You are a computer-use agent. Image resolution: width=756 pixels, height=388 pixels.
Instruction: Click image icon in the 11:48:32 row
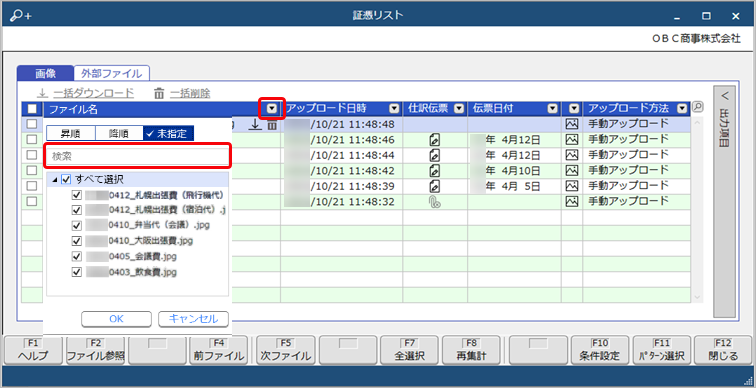571,201
